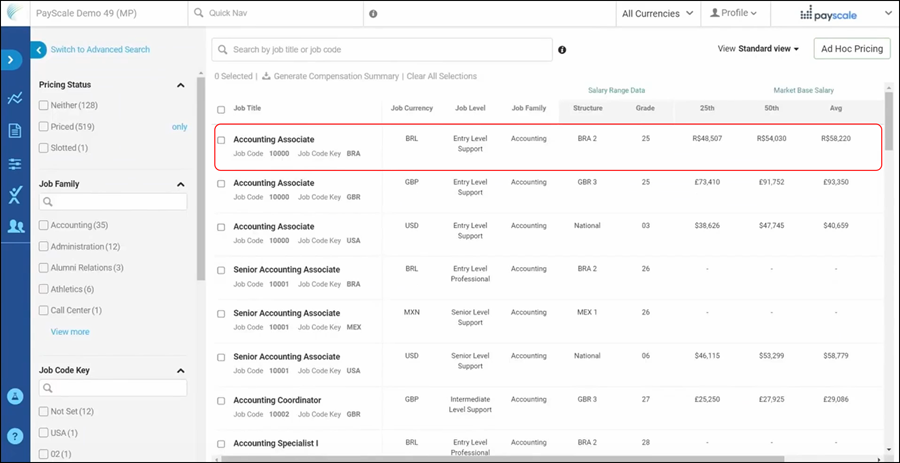
Task: Expand the left sidebar with arrow button
Action: 14,60
